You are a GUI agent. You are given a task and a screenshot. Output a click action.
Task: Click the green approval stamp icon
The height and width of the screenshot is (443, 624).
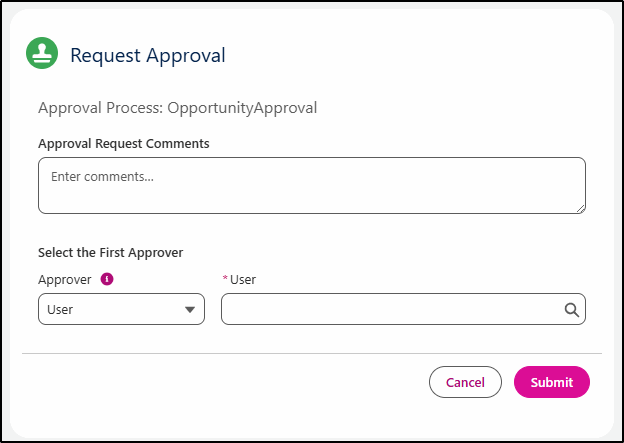coord(42,54)
